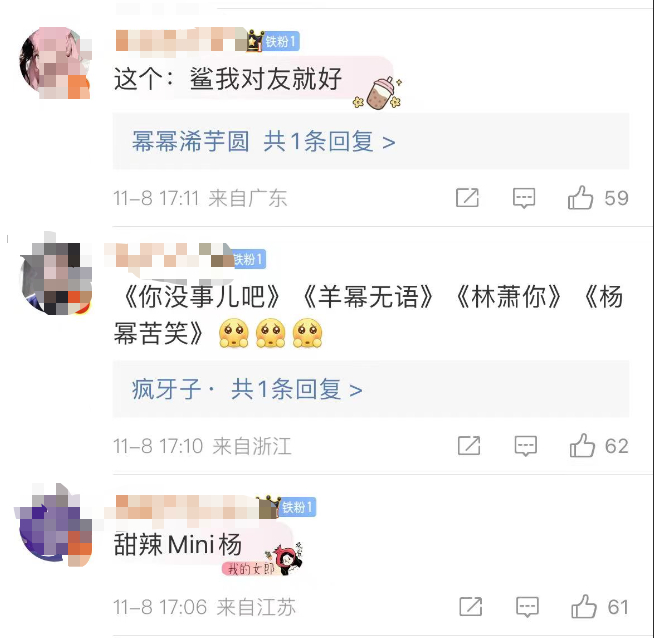
Task: Open the 疯牙子 username link
Action: 166,389
